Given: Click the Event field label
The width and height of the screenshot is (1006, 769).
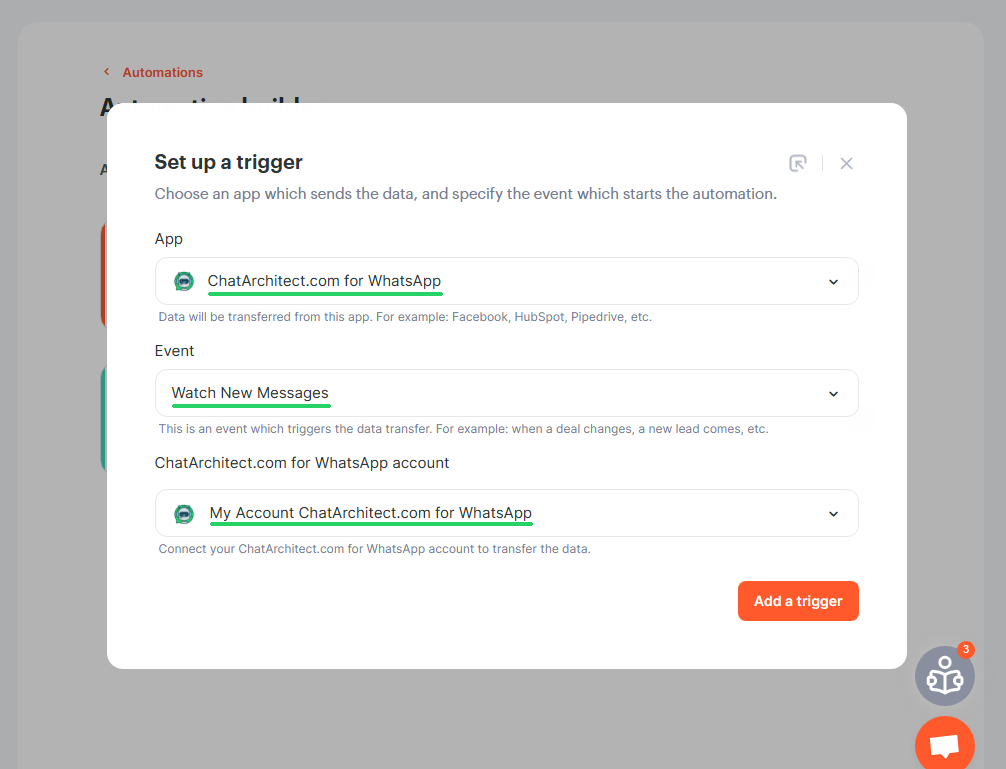Looking at the screenshot, I should [175, 351].
